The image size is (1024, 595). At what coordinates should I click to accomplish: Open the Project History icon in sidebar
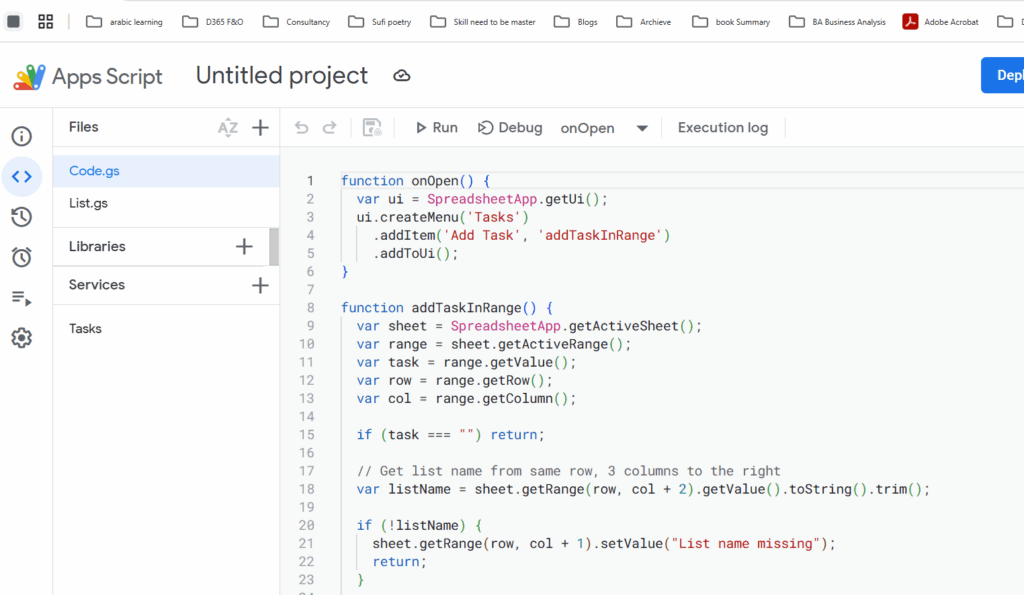tap(22, 217)
